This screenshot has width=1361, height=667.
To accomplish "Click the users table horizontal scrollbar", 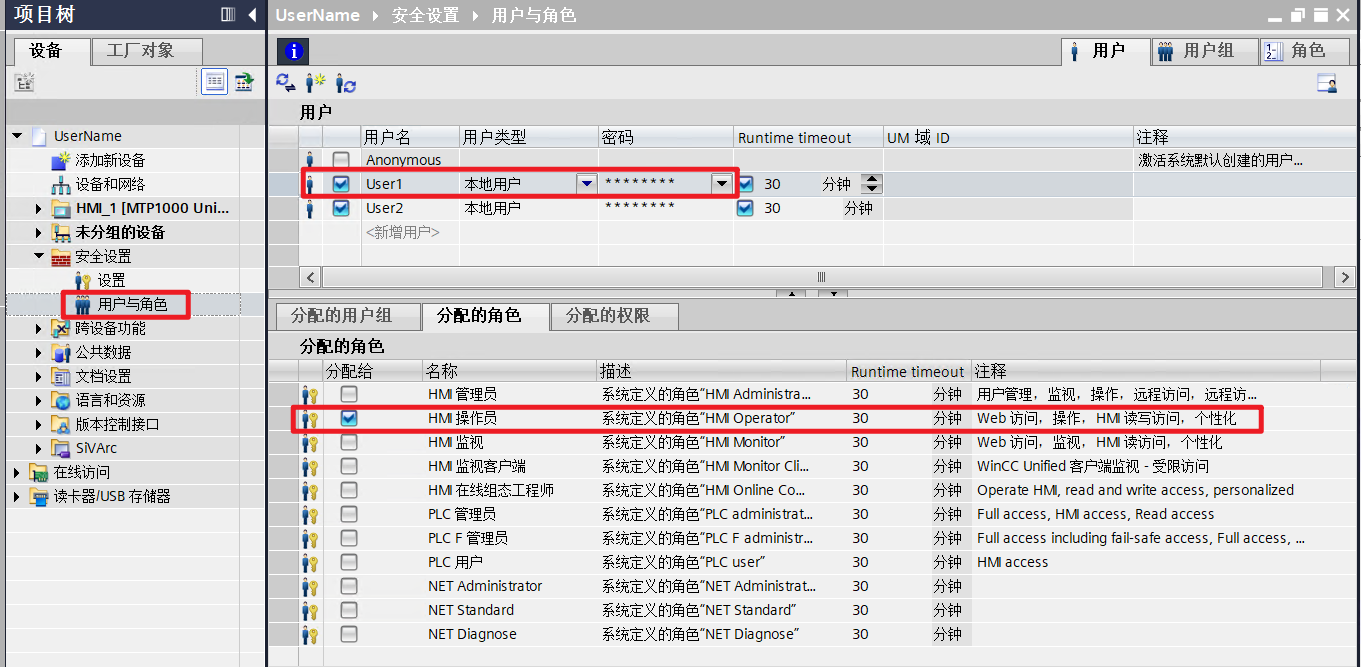I will [820, 277].
